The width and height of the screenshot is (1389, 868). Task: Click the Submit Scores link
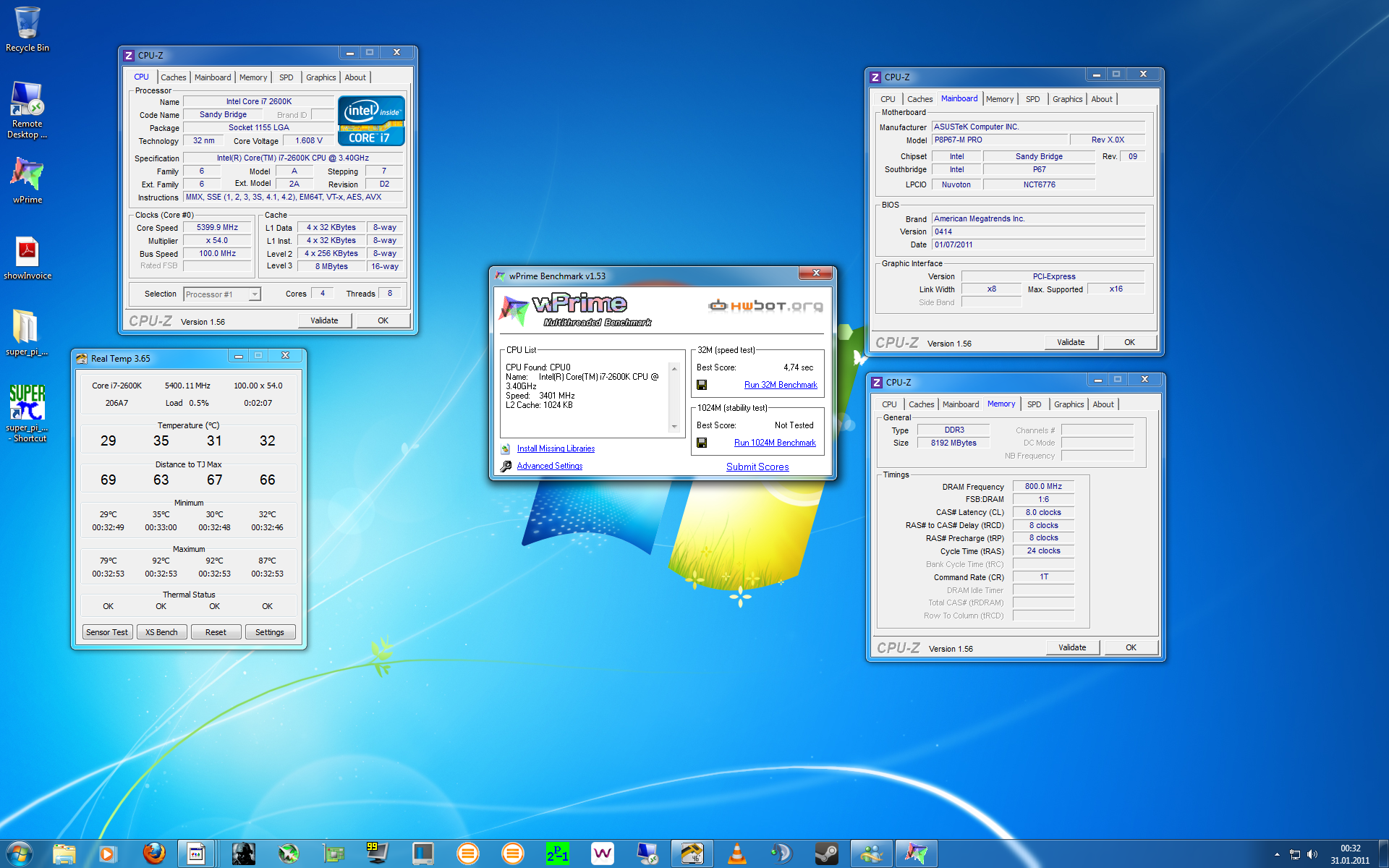[x=757, y=467]
